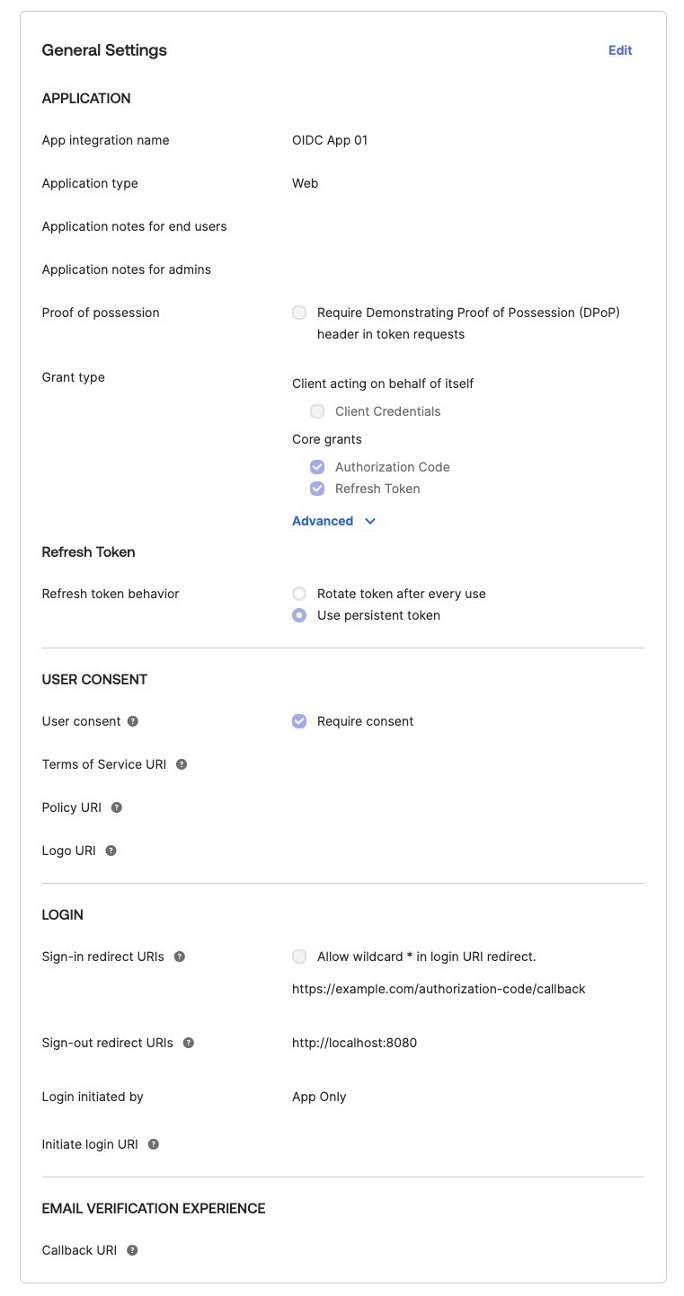Click the Sign-in redirect URIs help icon

pyautogui.click(x=179, y=956)
